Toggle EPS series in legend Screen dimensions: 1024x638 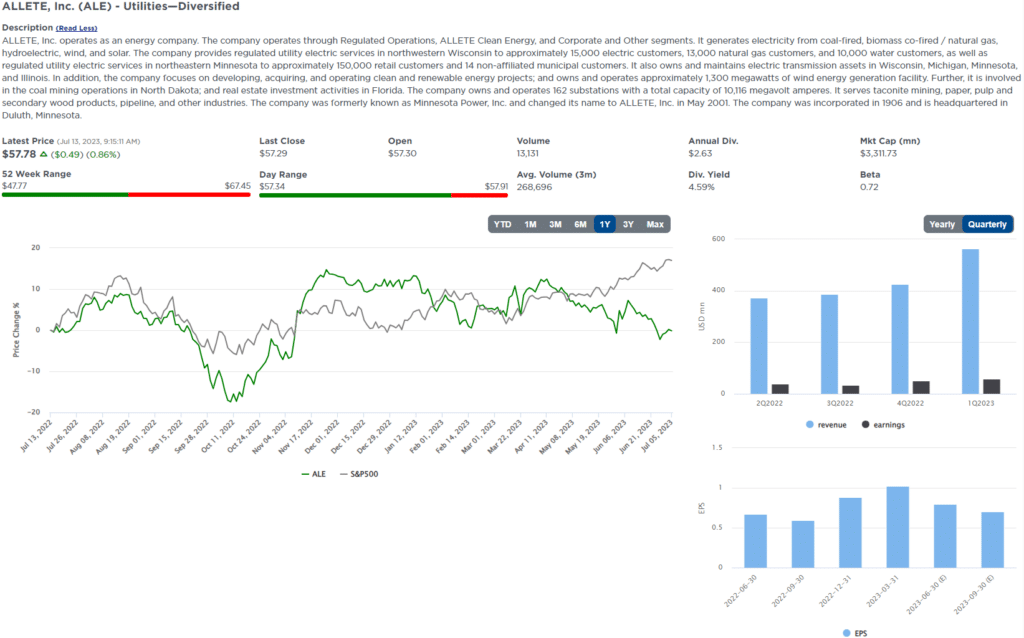coord(855,633)
